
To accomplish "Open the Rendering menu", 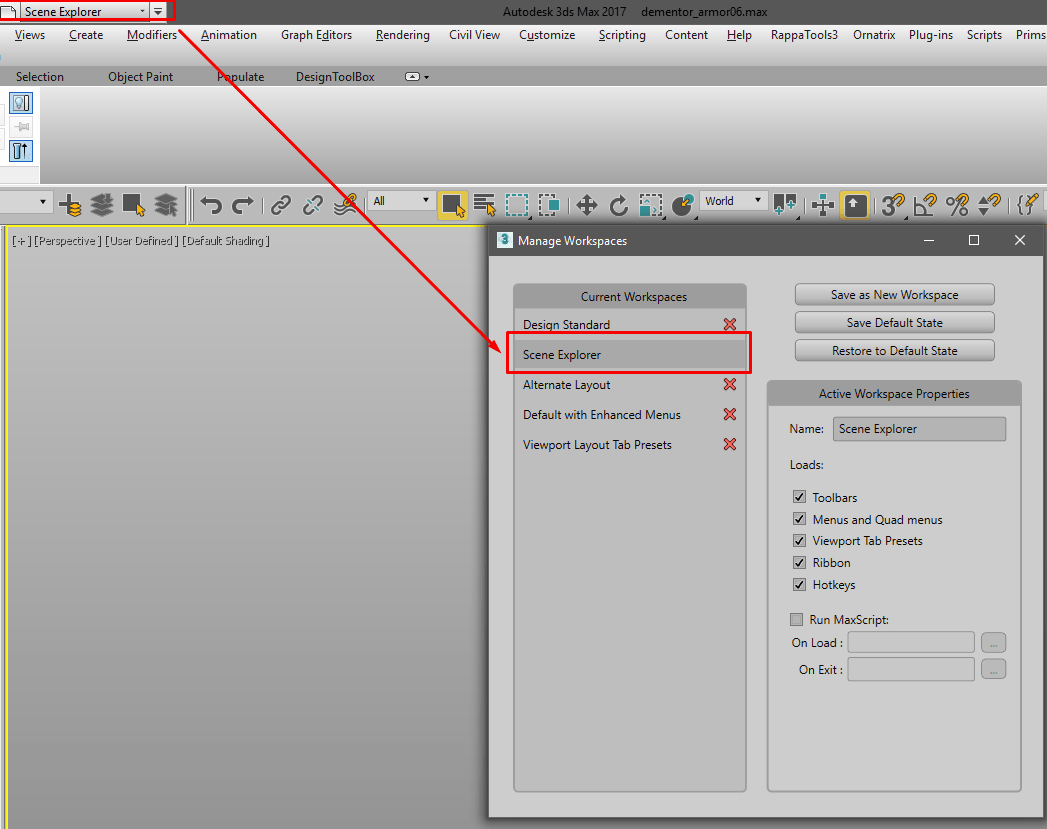I will pos(403,35).
